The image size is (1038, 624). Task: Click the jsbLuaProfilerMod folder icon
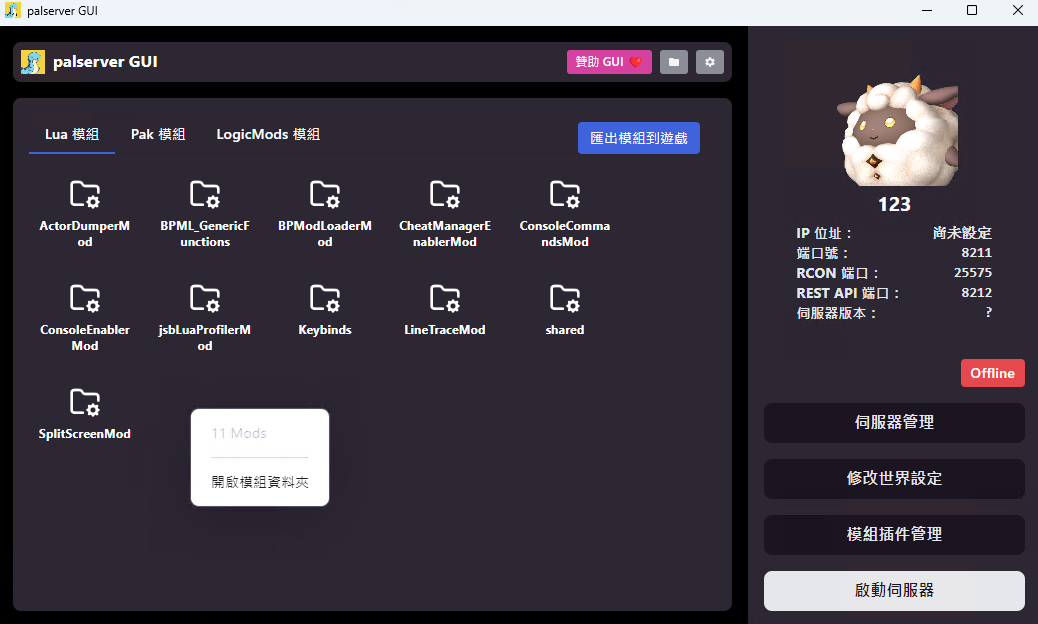205,298
